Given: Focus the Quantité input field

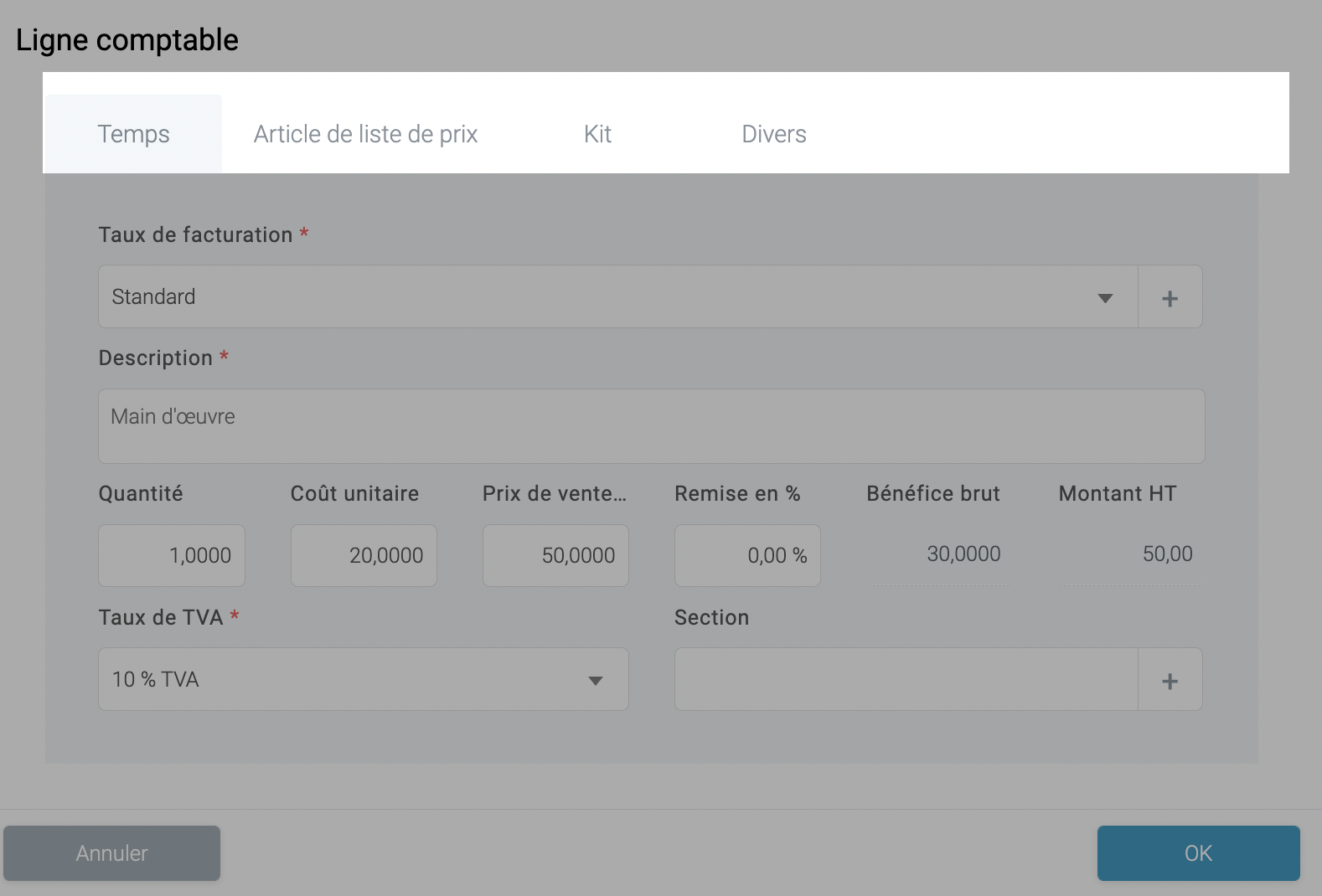Looking at the screenshot, I should pyautogui.click(x=172, y=556).
